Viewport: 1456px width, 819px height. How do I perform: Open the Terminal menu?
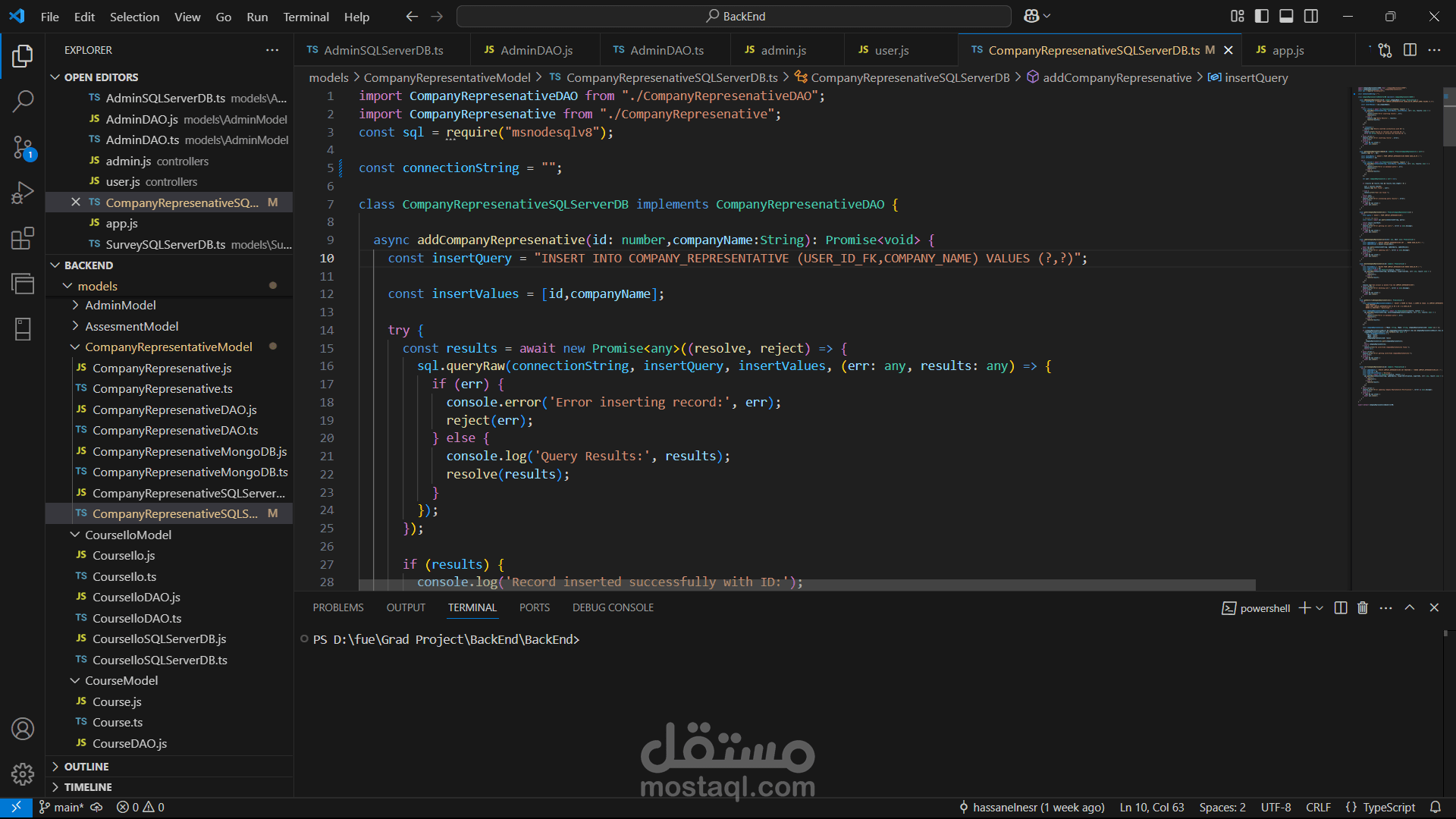(306, 17)
